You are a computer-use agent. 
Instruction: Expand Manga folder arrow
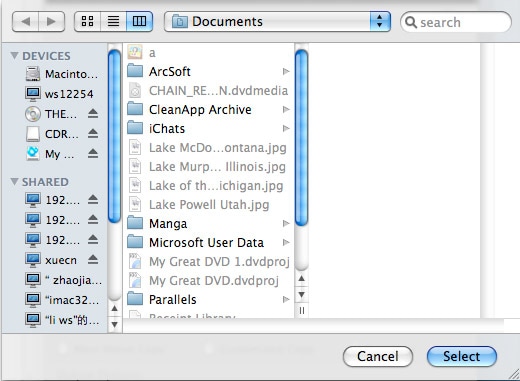(286, 223)
